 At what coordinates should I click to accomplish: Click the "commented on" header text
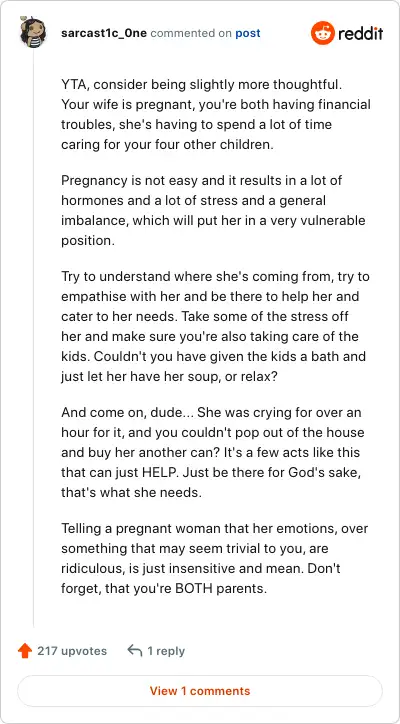(x=190, y=33)
